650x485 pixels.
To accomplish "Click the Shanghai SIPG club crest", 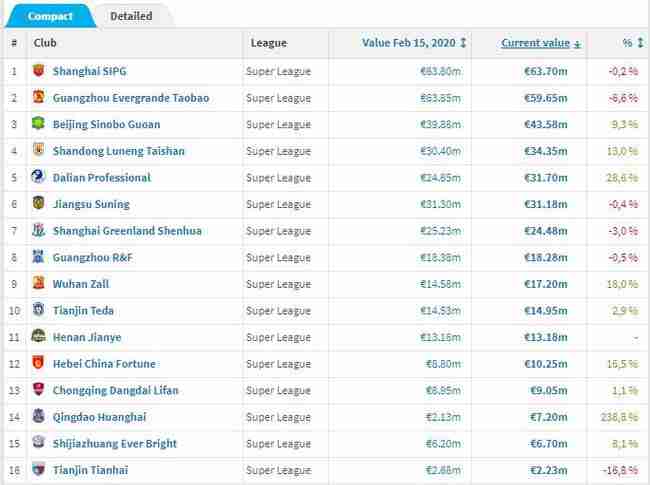I will tap(38, 70).
